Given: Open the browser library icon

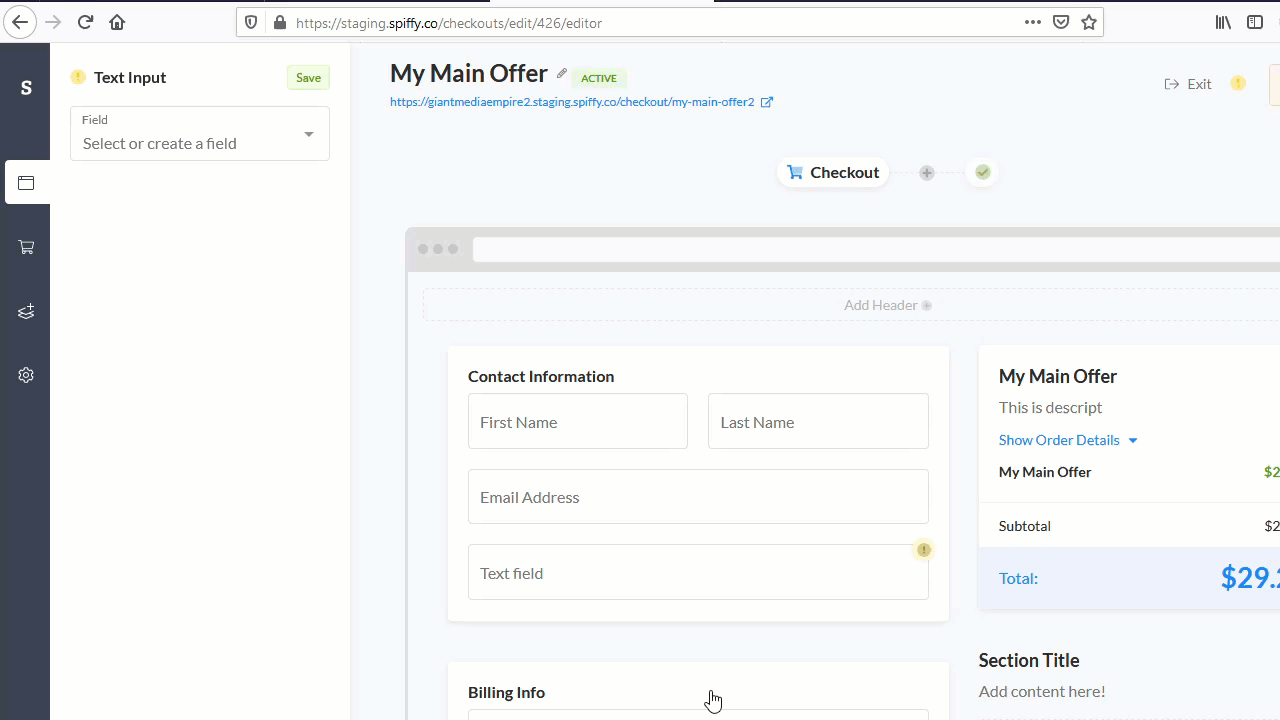Looking at the screenshot, I should coord(1223,22).
